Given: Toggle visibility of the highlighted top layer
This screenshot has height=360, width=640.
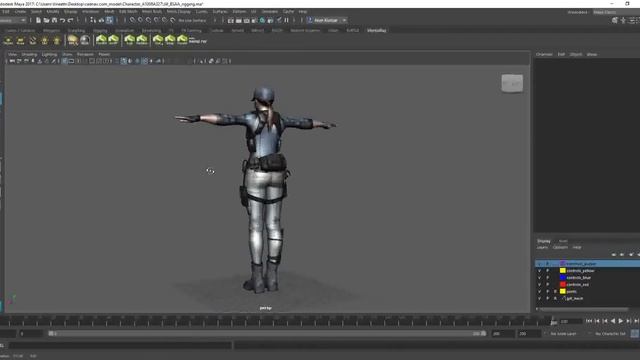Looking at the screenshot, I should (539, 264).
